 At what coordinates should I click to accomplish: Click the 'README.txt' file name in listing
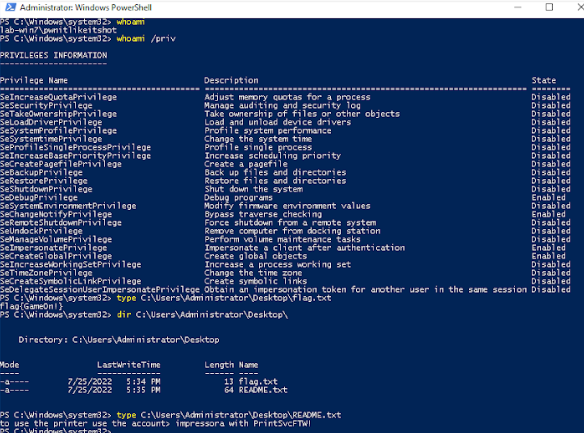click(x=263, y=390)
